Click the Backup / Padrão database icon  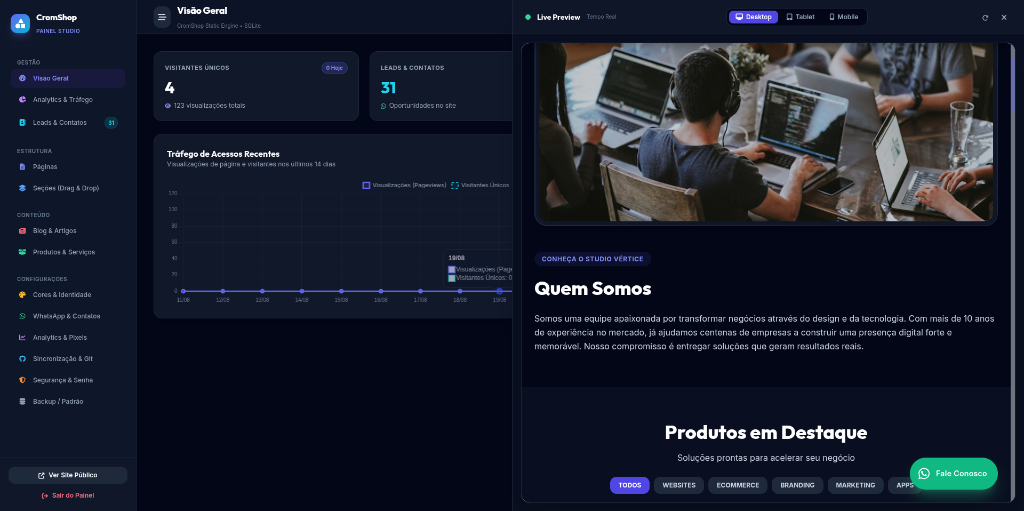(22, 402)
